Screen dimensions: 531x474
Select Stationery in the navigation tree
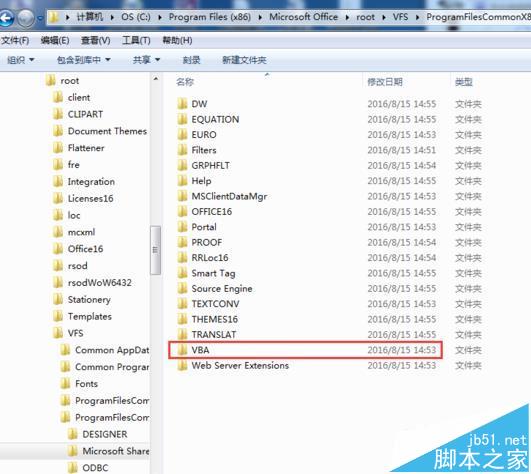tap(89, 299)
